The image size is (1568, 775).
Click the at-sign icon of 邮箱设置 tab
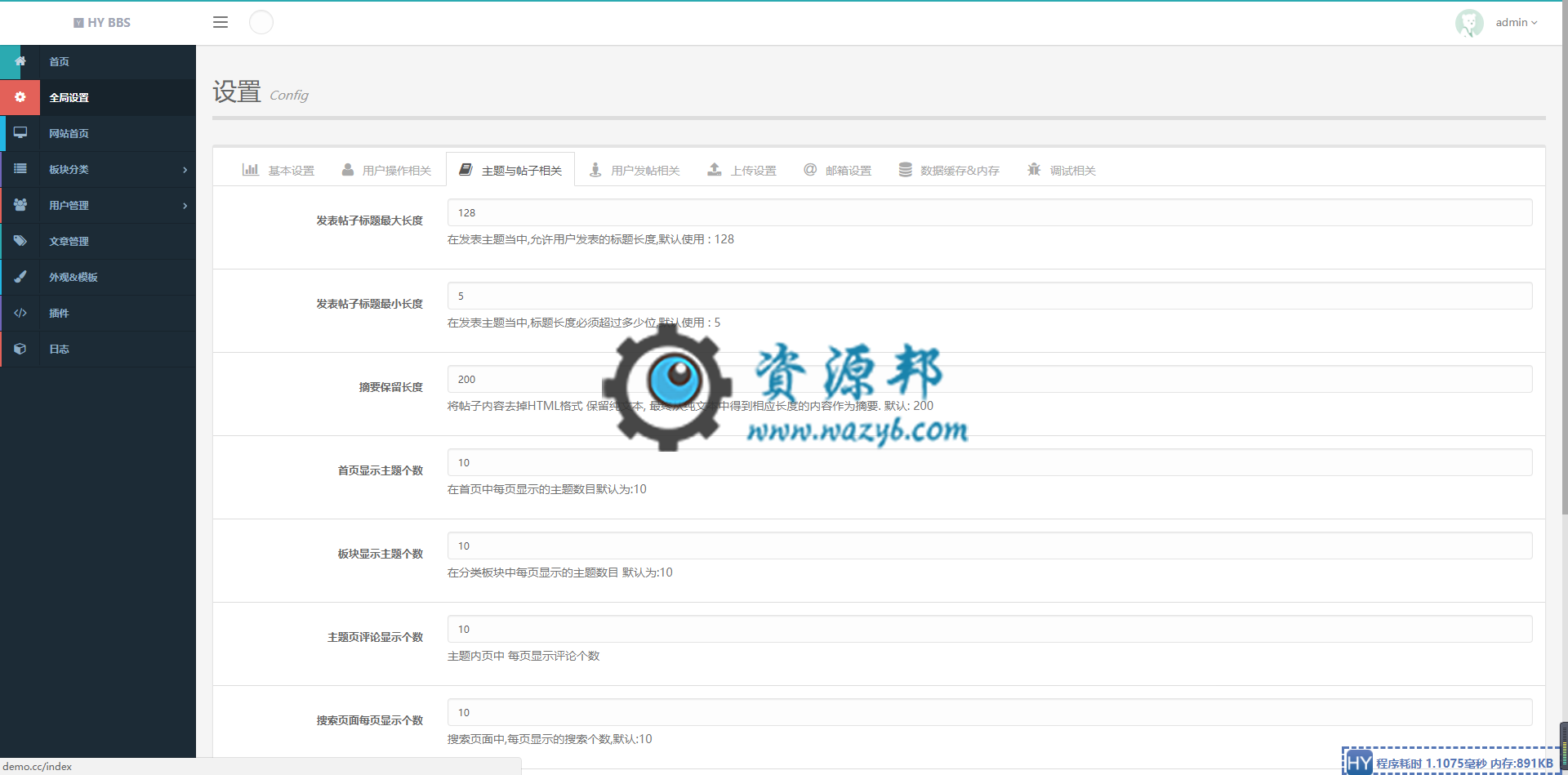[810, 169]
